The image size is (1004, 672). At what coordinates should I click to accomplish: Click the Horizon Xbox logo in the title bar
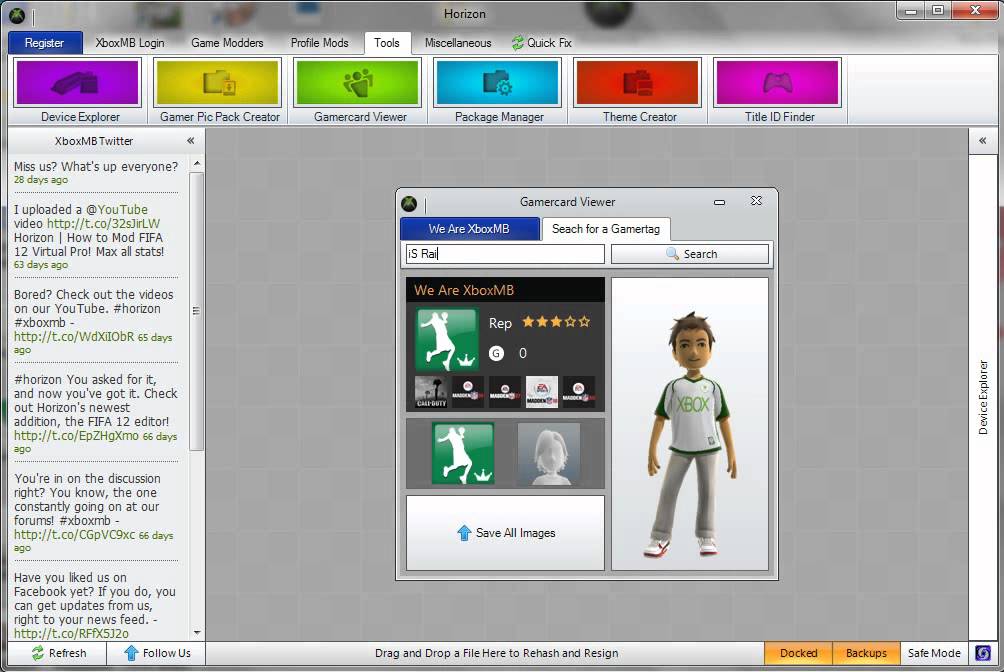(x=17, y=15)
